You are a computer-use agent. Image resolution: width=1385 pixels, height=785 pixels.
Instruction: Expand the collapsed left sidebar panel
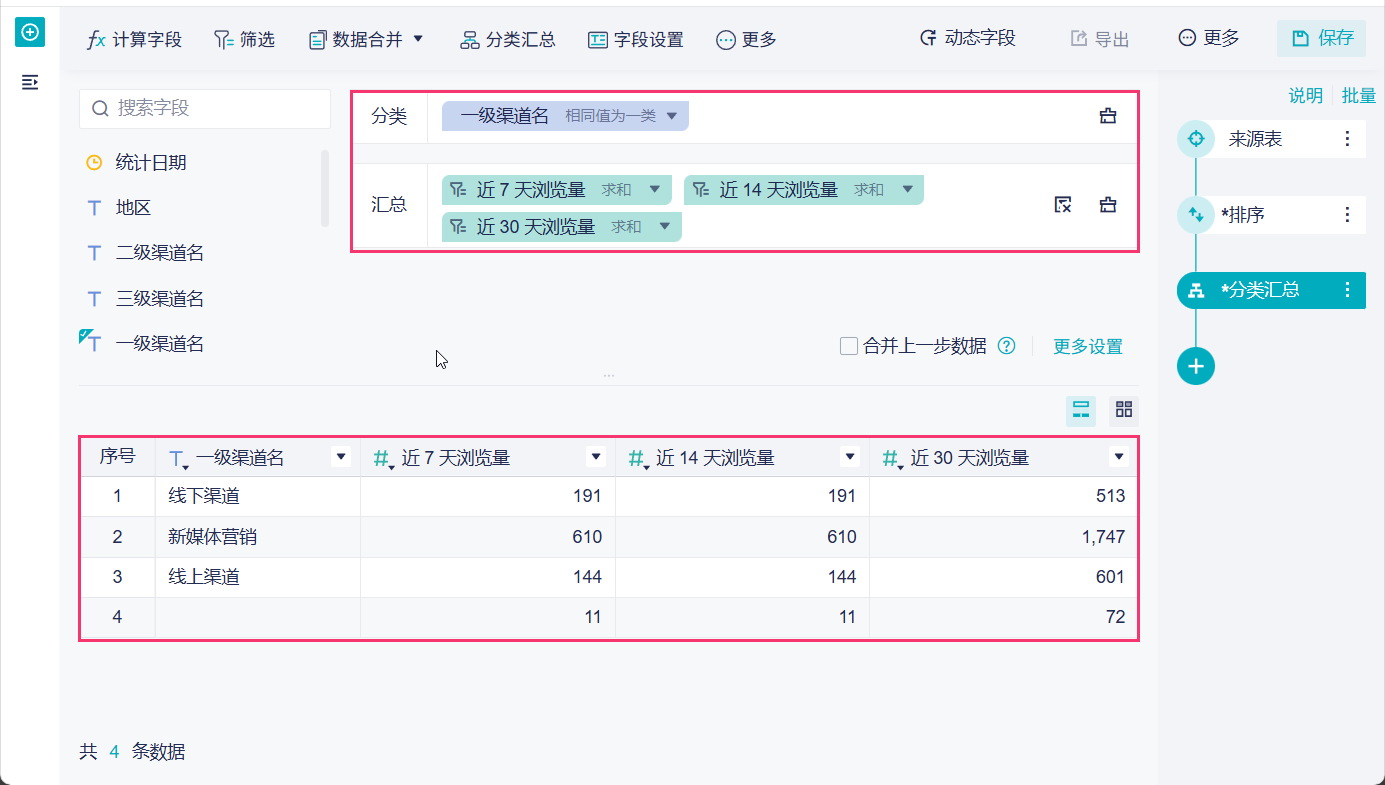tap(30, 82)
